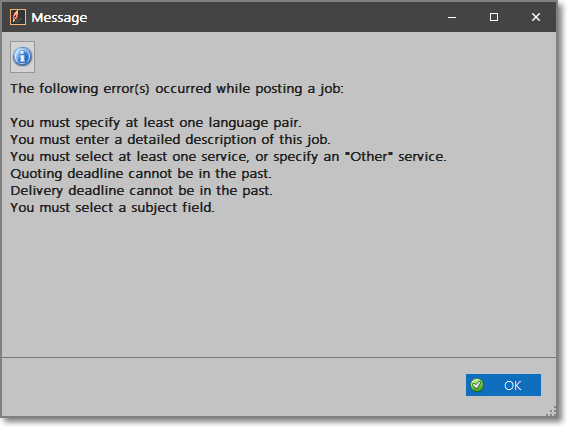
Task: Click the resize grip at the window corner
Action: pyautogui.click(x=551, y=411)
